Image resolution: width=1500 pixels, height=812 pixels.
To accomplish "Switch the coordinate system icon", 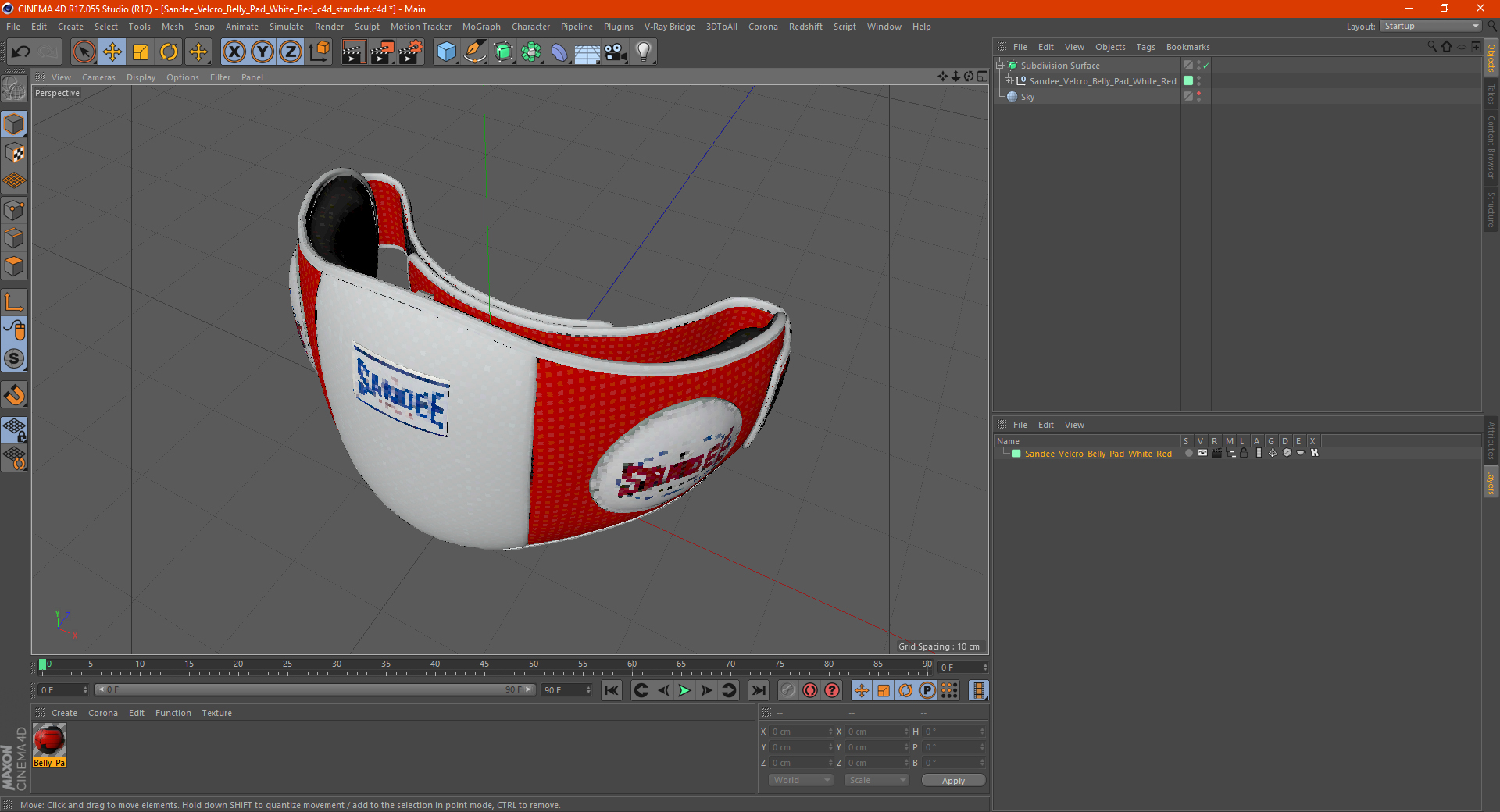I will [319, 52].
